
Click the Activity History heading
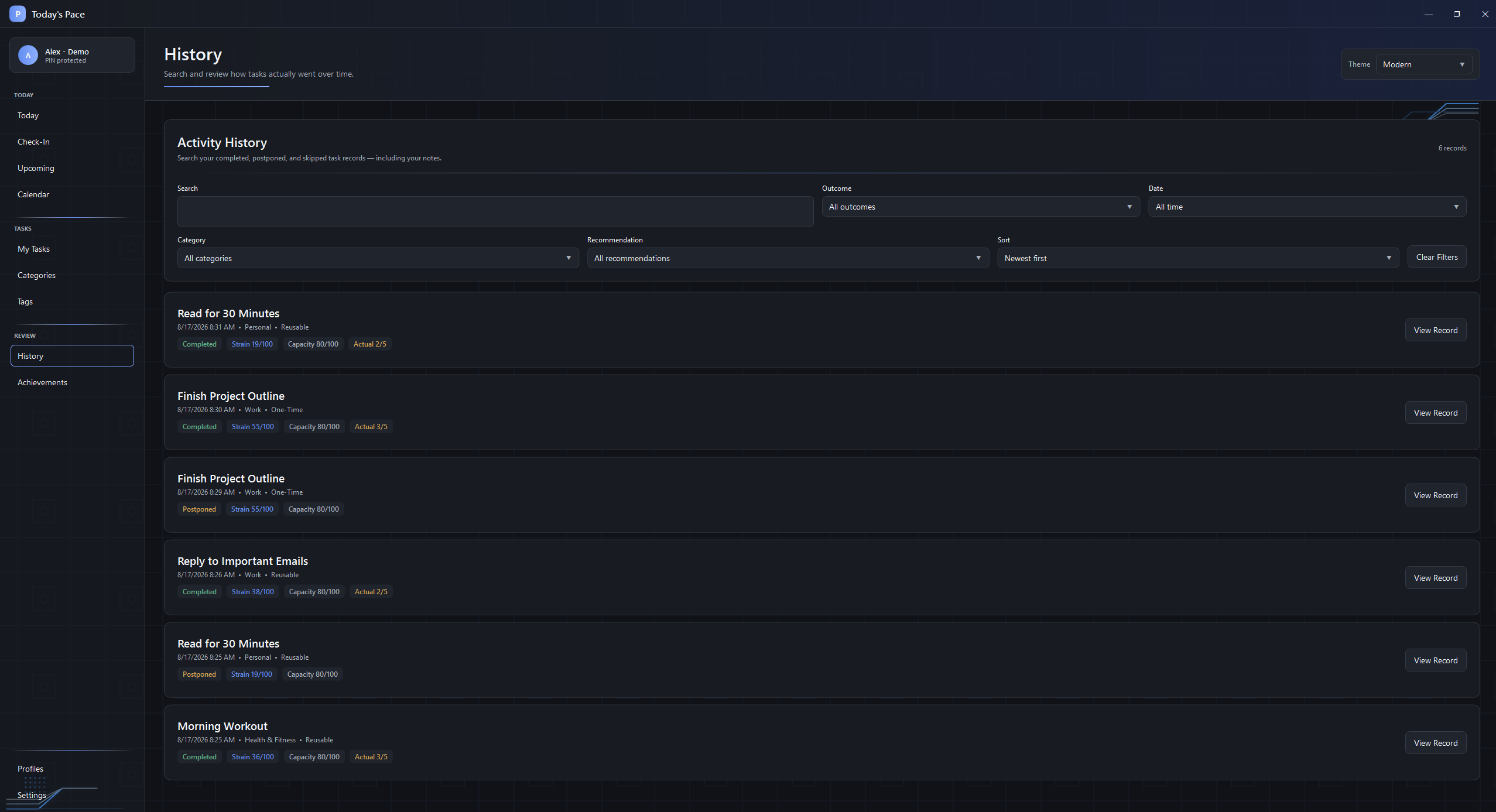point(222,143)
